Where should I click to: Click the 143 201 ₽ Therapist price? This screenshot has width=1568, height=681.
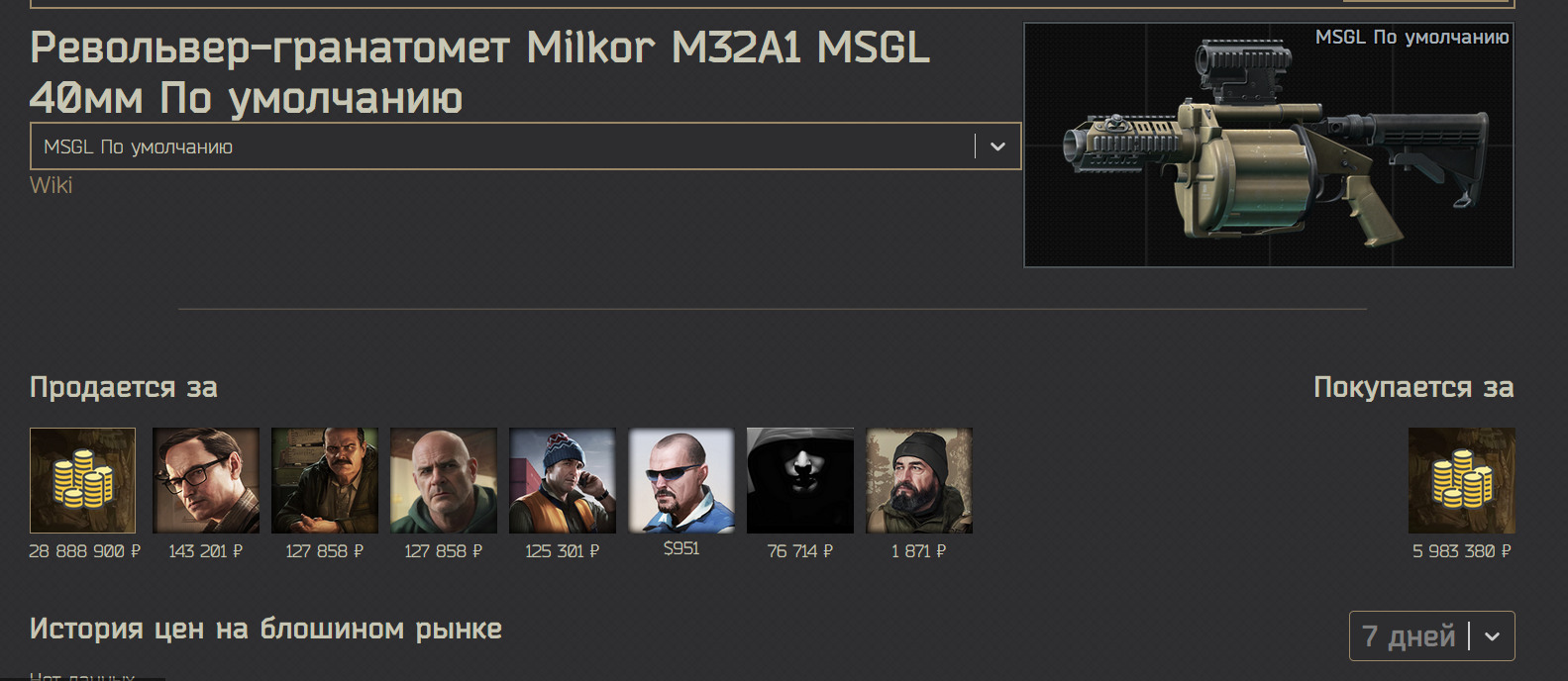tap(206, 551)
